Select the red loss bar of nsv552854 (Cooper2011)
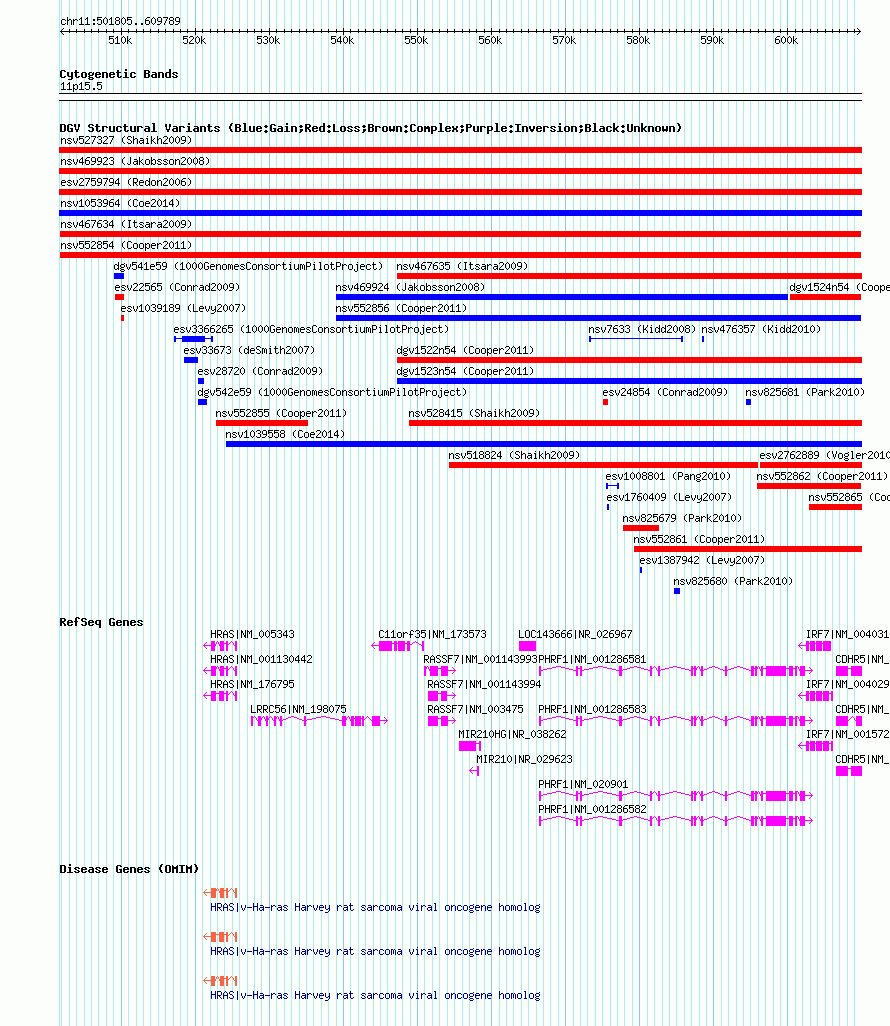The image size is (890, 1026). 460,255
